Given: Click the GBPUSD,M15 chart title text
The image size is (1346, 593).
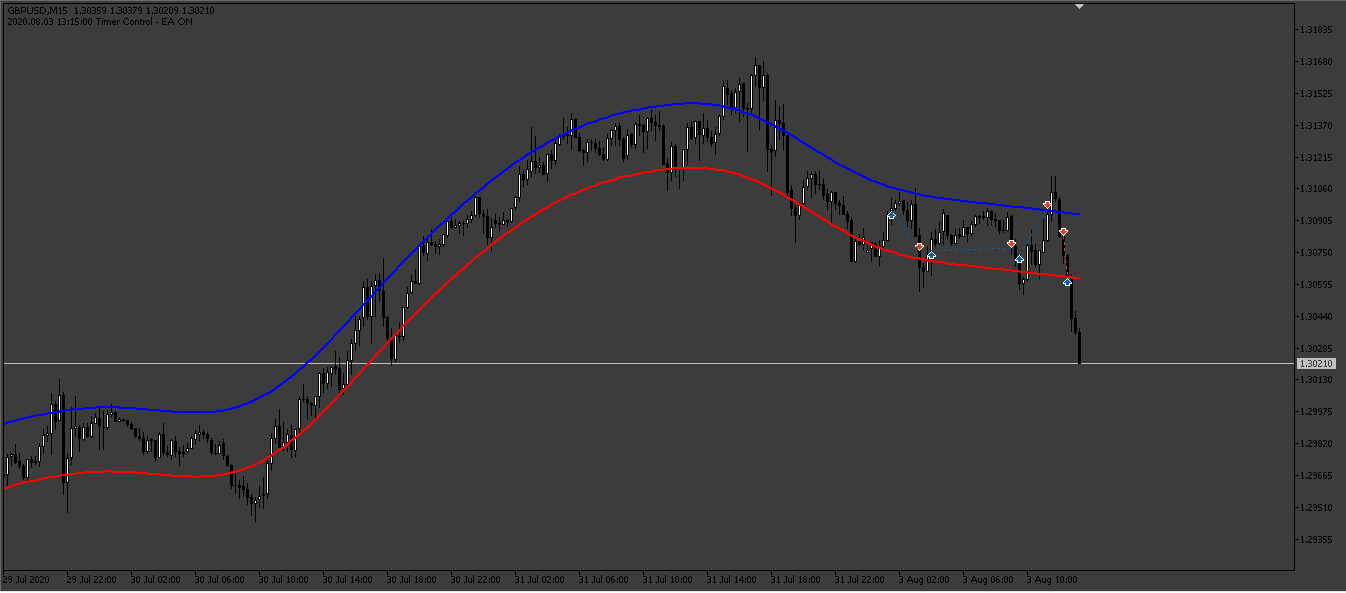Looking at the screenshot, I should (37, 10).
